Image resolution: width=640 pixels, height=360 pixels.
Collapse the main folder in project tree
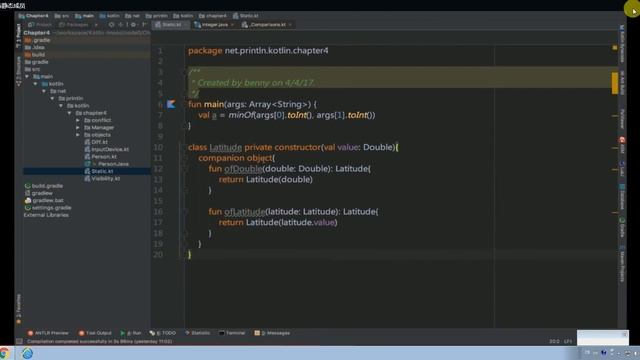(27, 76)
